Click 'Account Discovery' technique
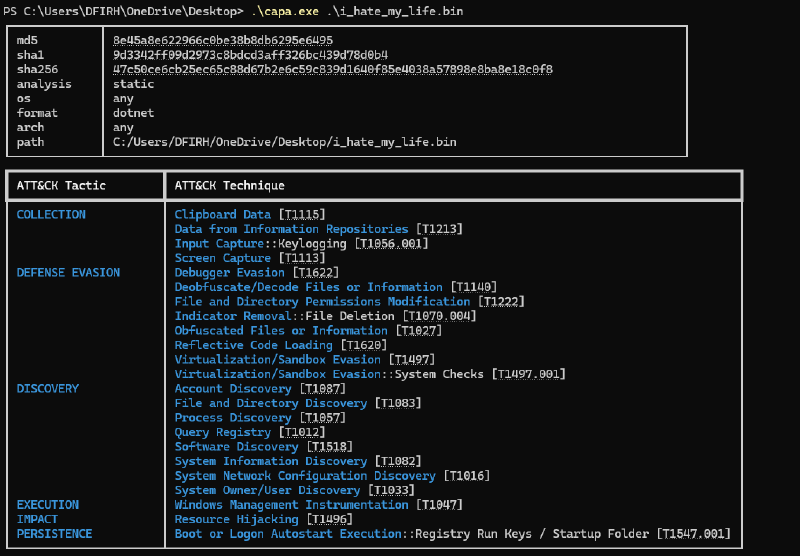The height and width of the screenshot is (556, 800). click(x=233, y=389)
